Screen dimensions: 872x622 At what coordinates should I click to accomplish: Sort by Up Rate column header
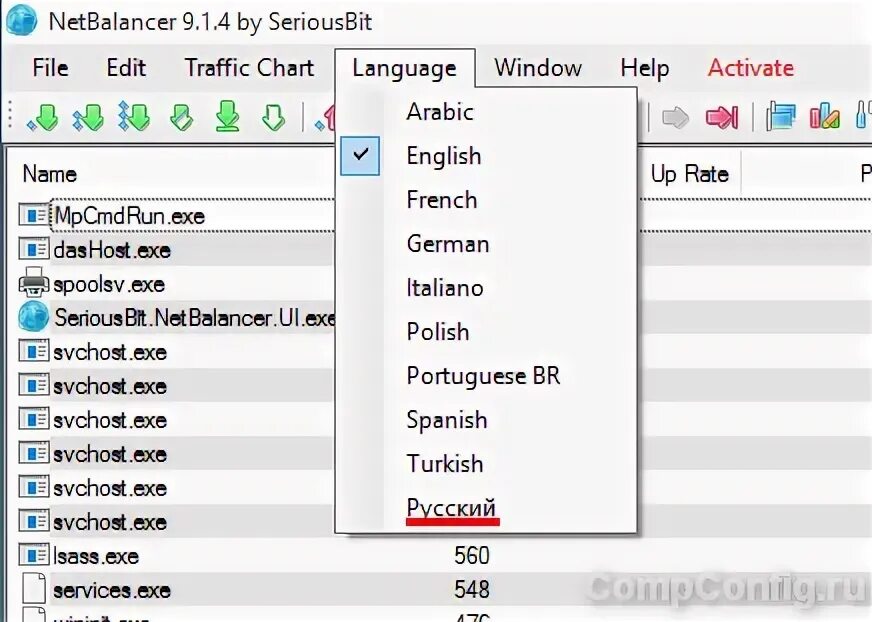point(690,174)
